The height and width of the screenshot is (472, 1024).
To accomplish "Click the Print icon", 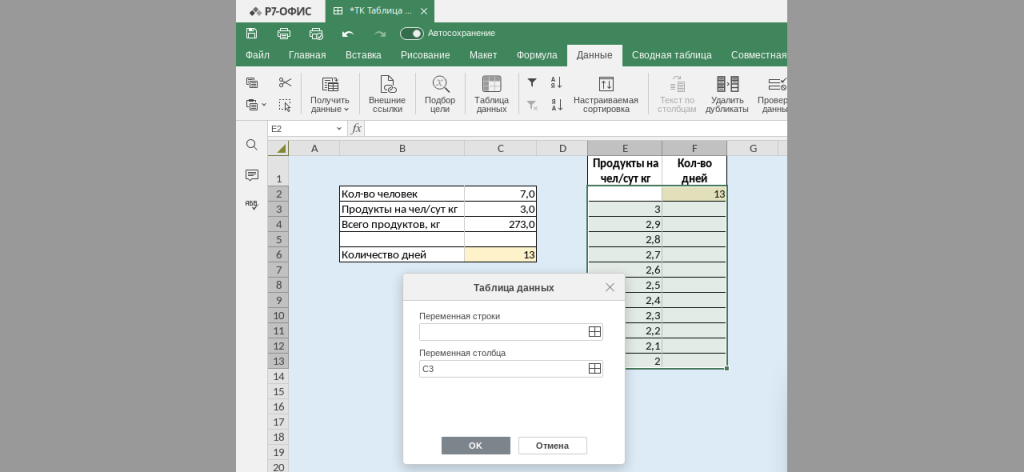I will (x=284, y=33).
